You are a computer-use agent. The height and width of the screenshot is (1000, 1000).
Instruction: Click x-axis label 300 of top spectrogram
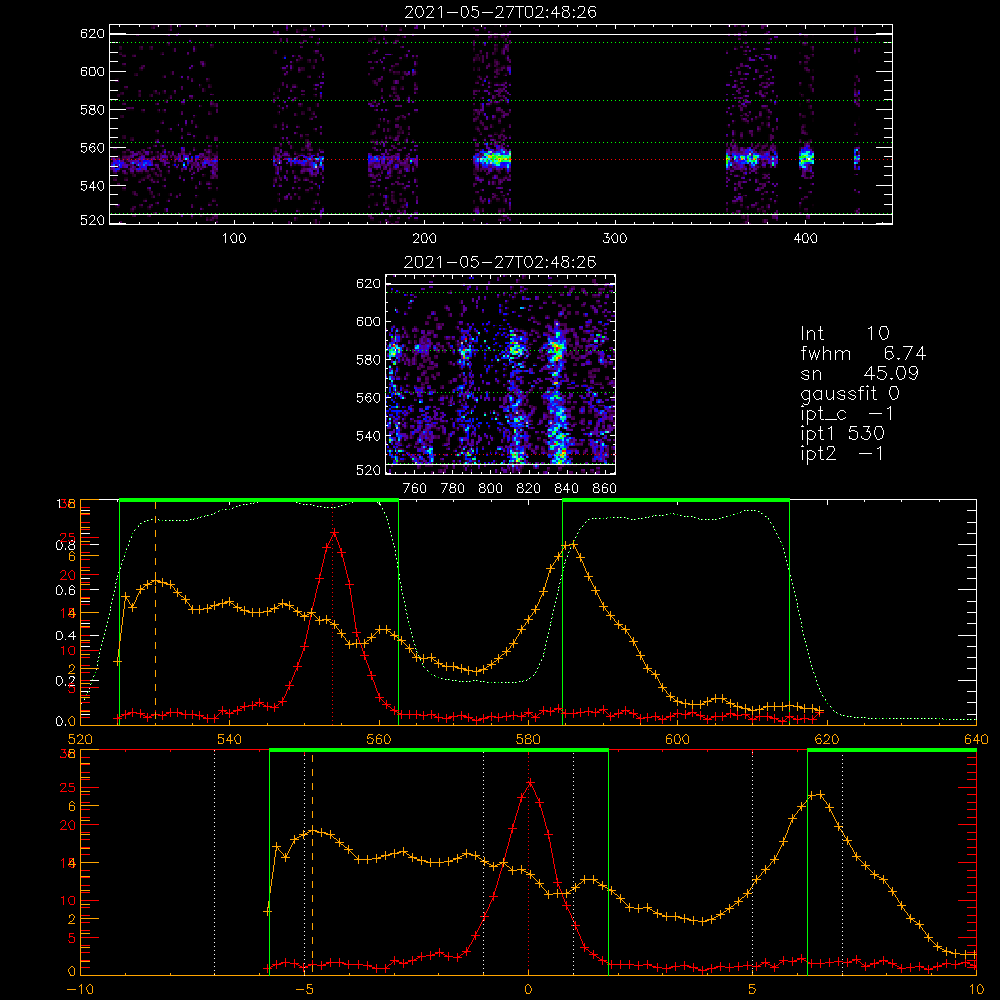click(x=615, y=239)
